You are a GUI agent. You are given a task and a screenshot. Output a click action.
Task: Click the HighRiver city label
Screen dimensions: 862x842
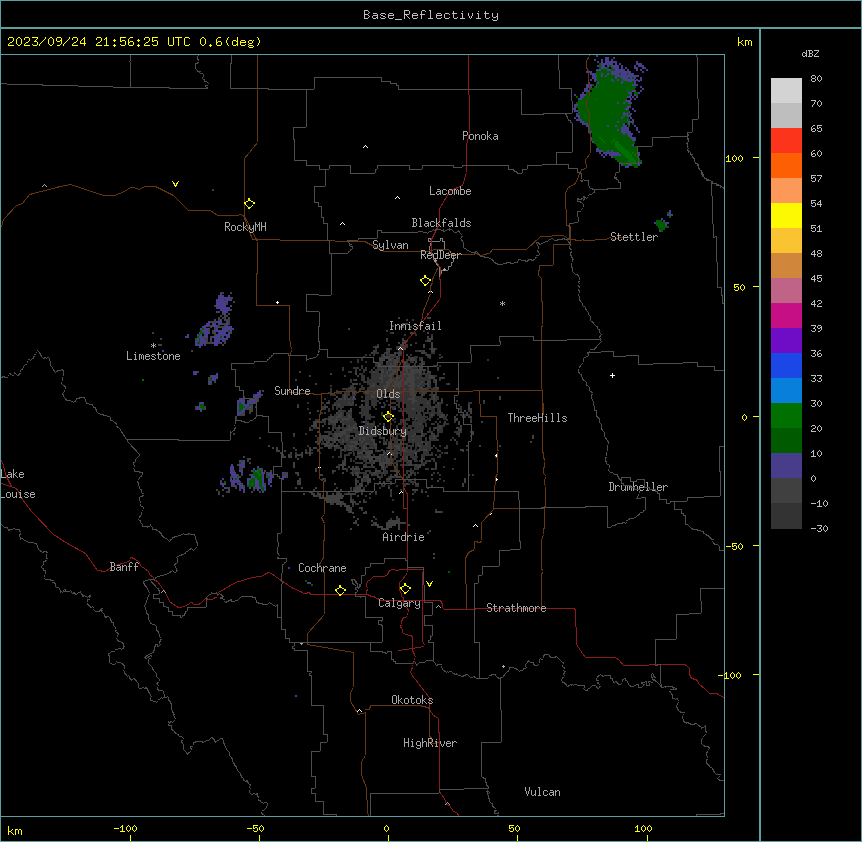click(430, 743)
